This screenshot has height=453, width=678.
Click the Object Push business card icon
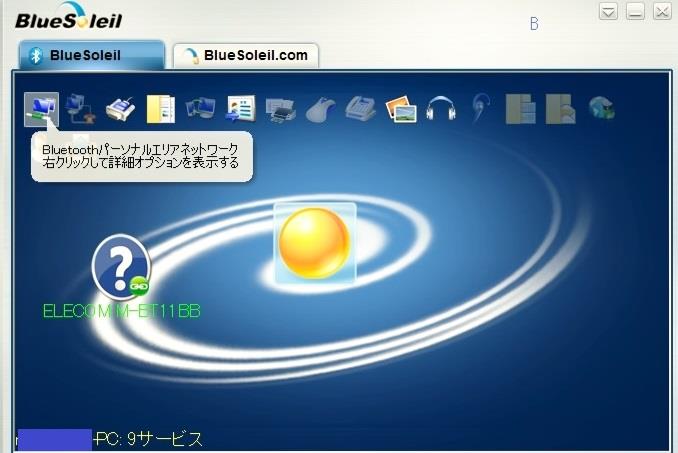[240, 109]
